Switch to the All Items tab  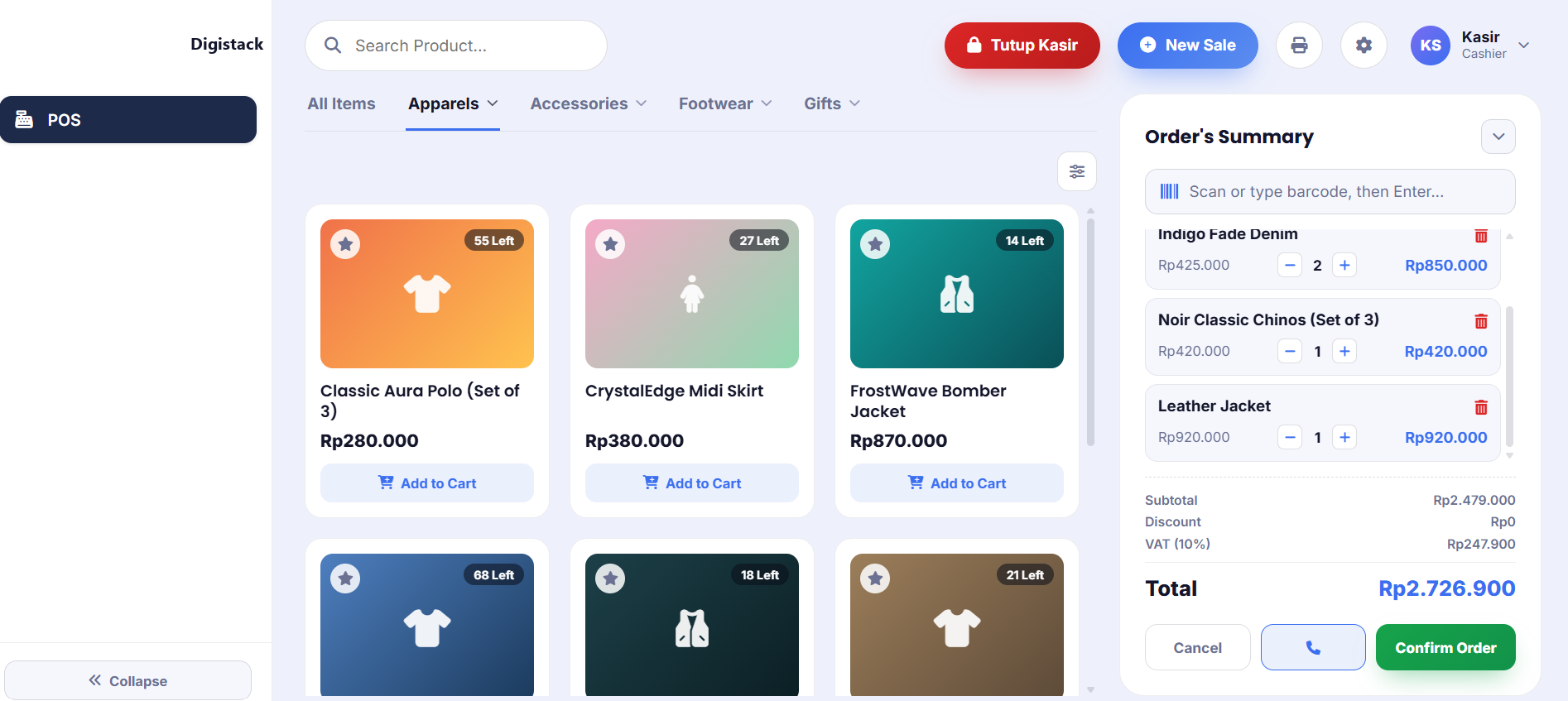(341, 103)
